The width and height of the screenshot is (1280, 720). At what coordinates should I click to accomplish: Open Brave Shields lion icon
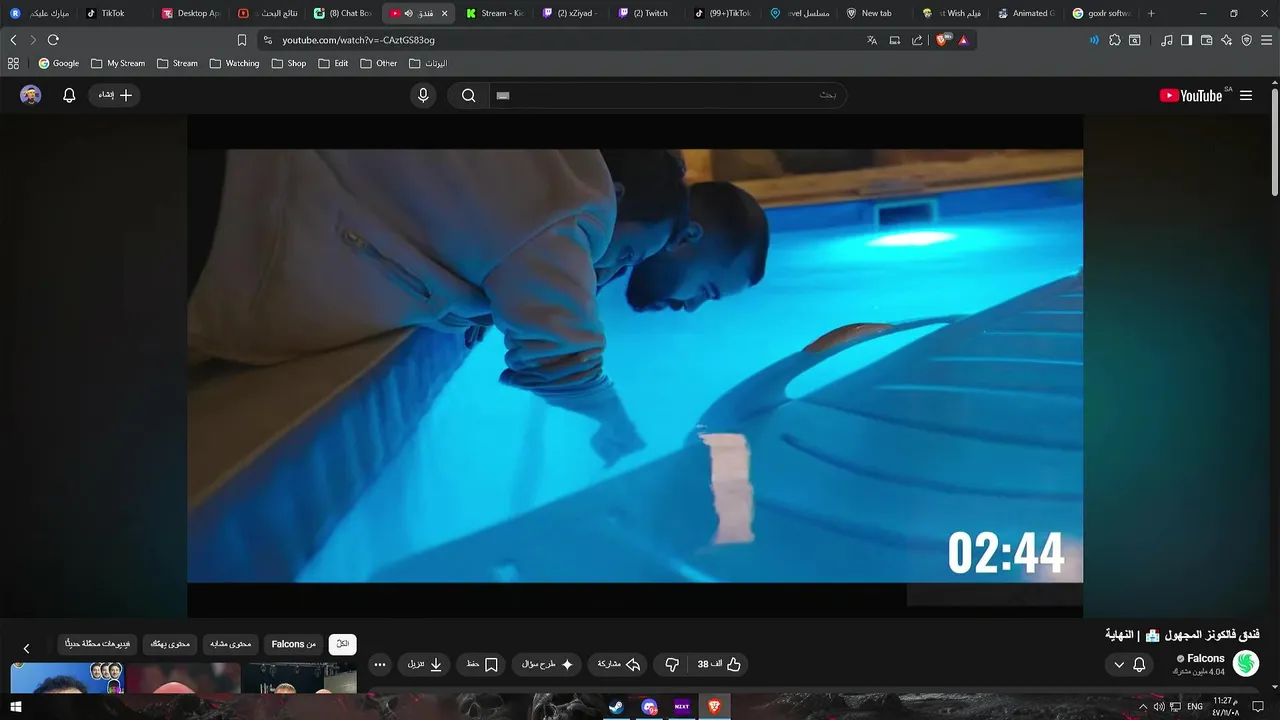click(941, 40)
